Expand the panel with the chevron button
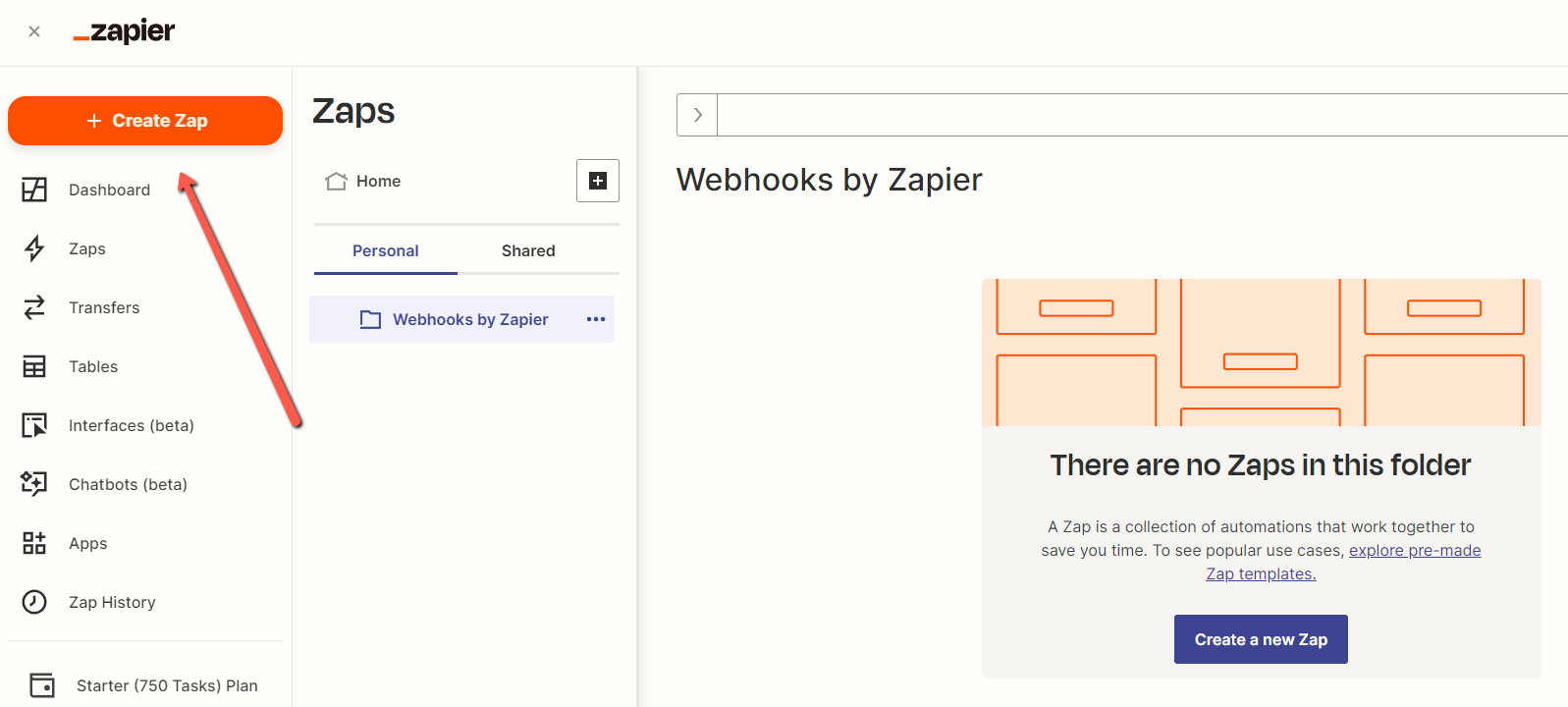The image size is (1568, 707). click(697, 115)
